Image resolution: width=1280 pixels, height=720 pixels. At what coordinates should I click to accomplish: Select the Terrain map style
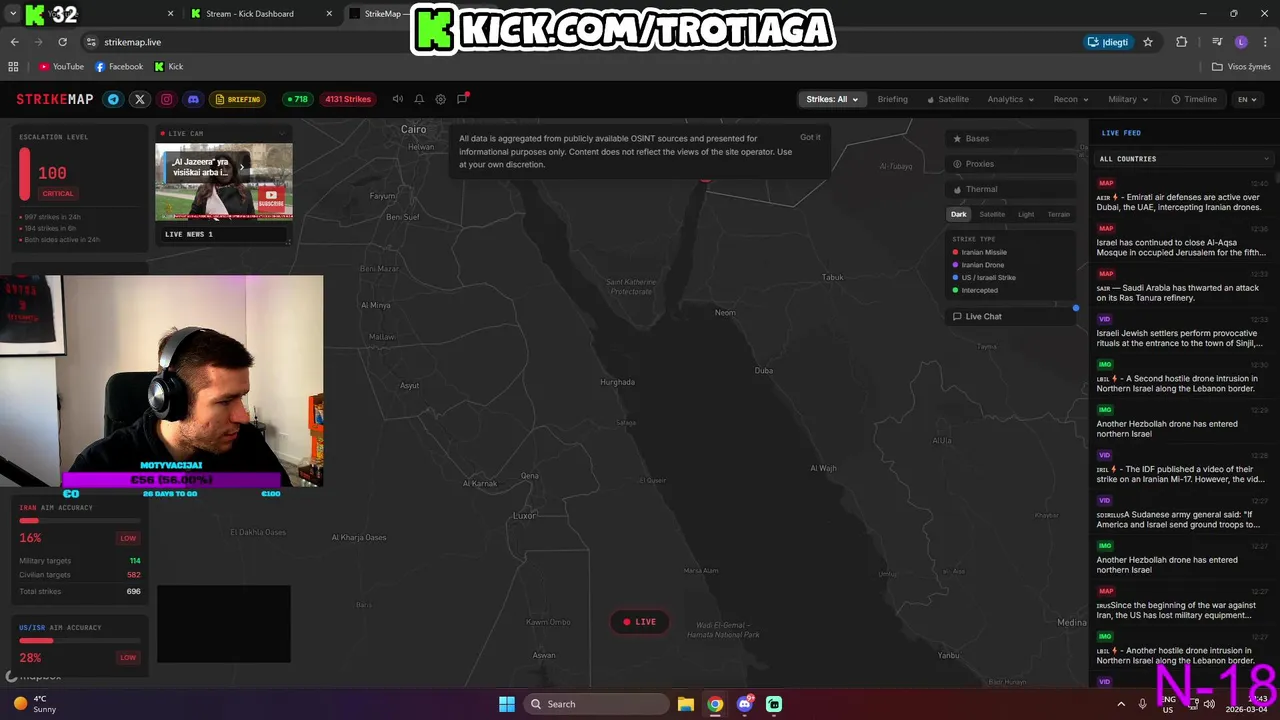pos(1058,214)
